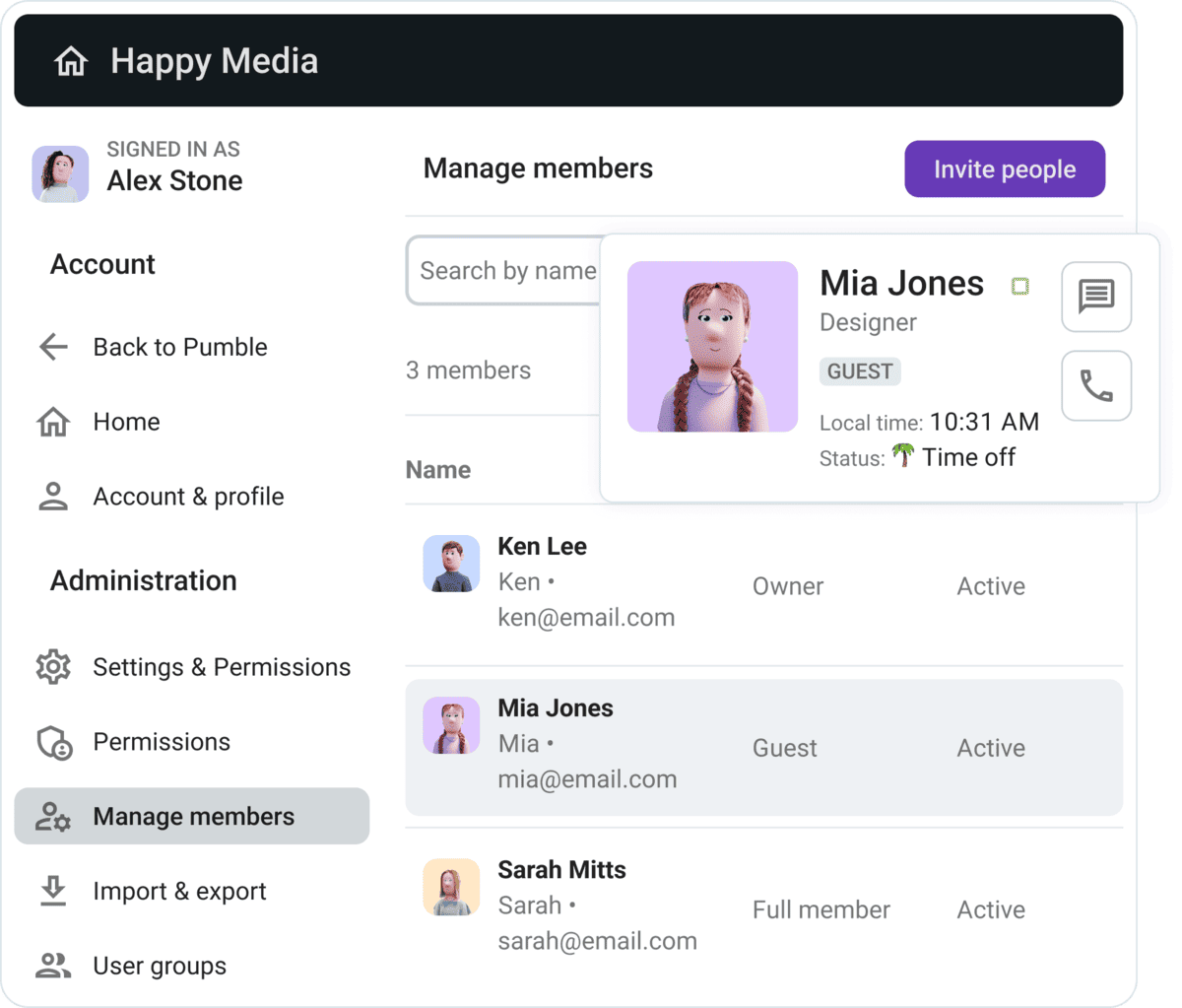
Task: Click the Permissions shield icon
Action: (x=53, y=742)
